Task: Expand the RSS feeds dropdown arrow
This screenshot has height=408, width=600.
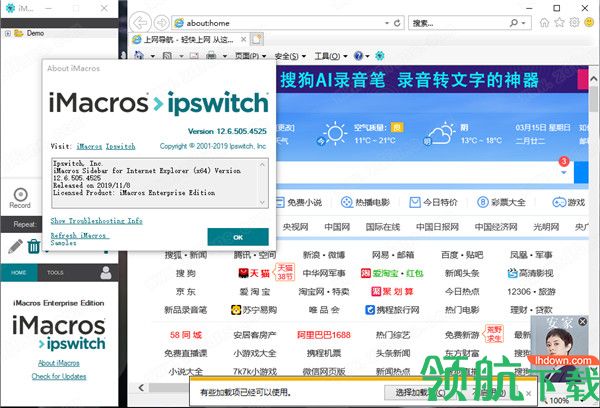Action: point(181,56)
